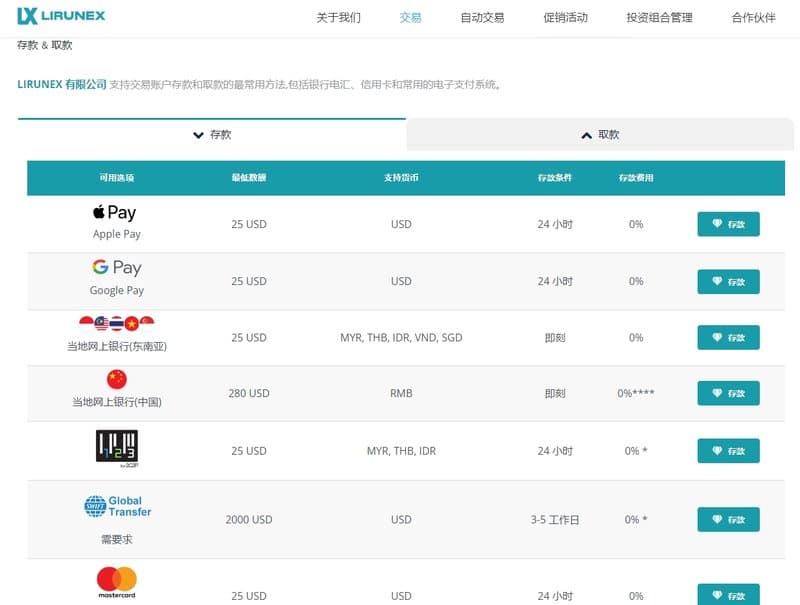The width and height of the screenshot is (800, 605).
Task: Open the 关于我们 menu
Action: point(338,18)
